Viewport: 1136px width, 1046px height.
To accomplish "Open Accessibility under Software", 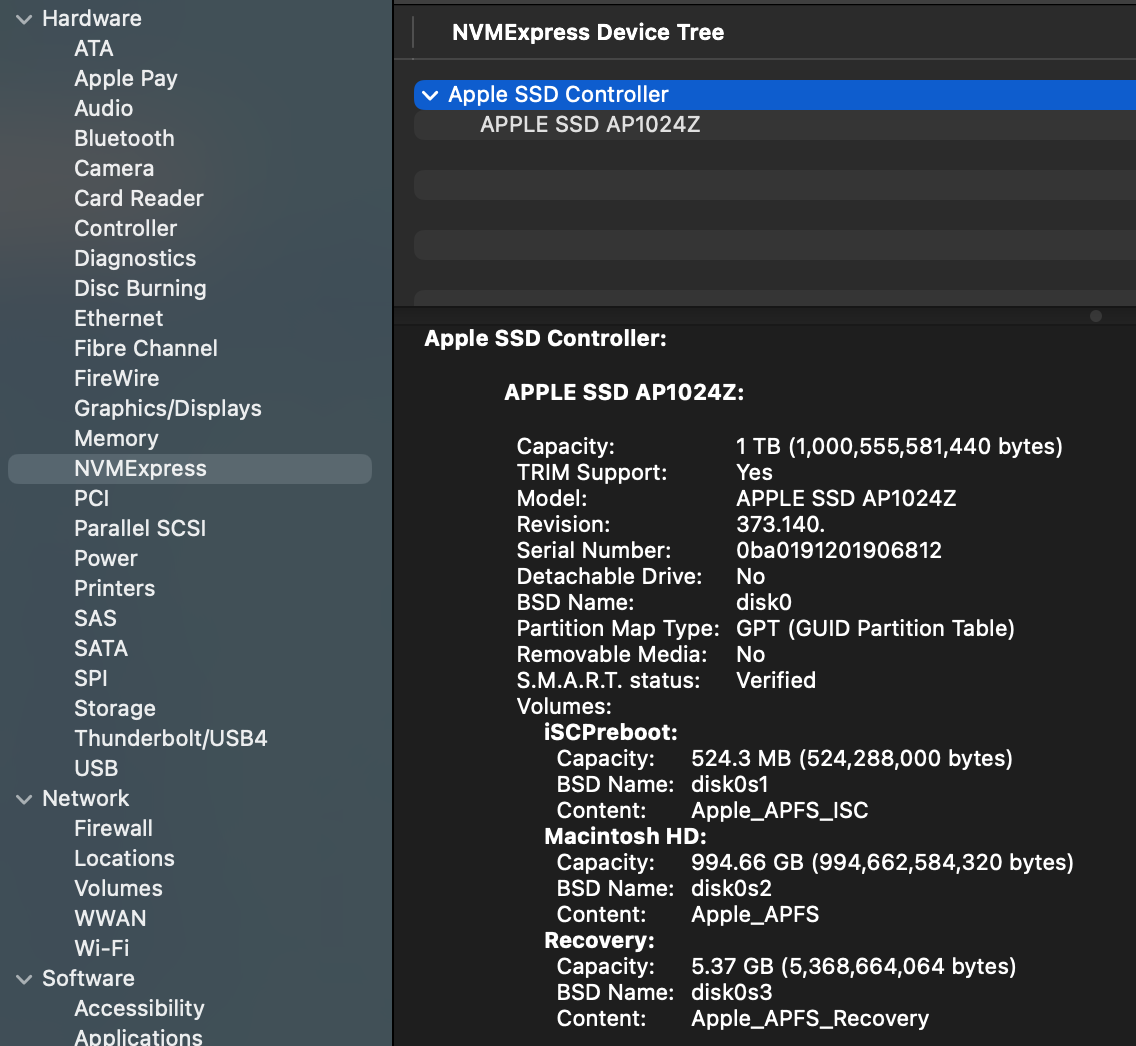I will click(139, 1009).
